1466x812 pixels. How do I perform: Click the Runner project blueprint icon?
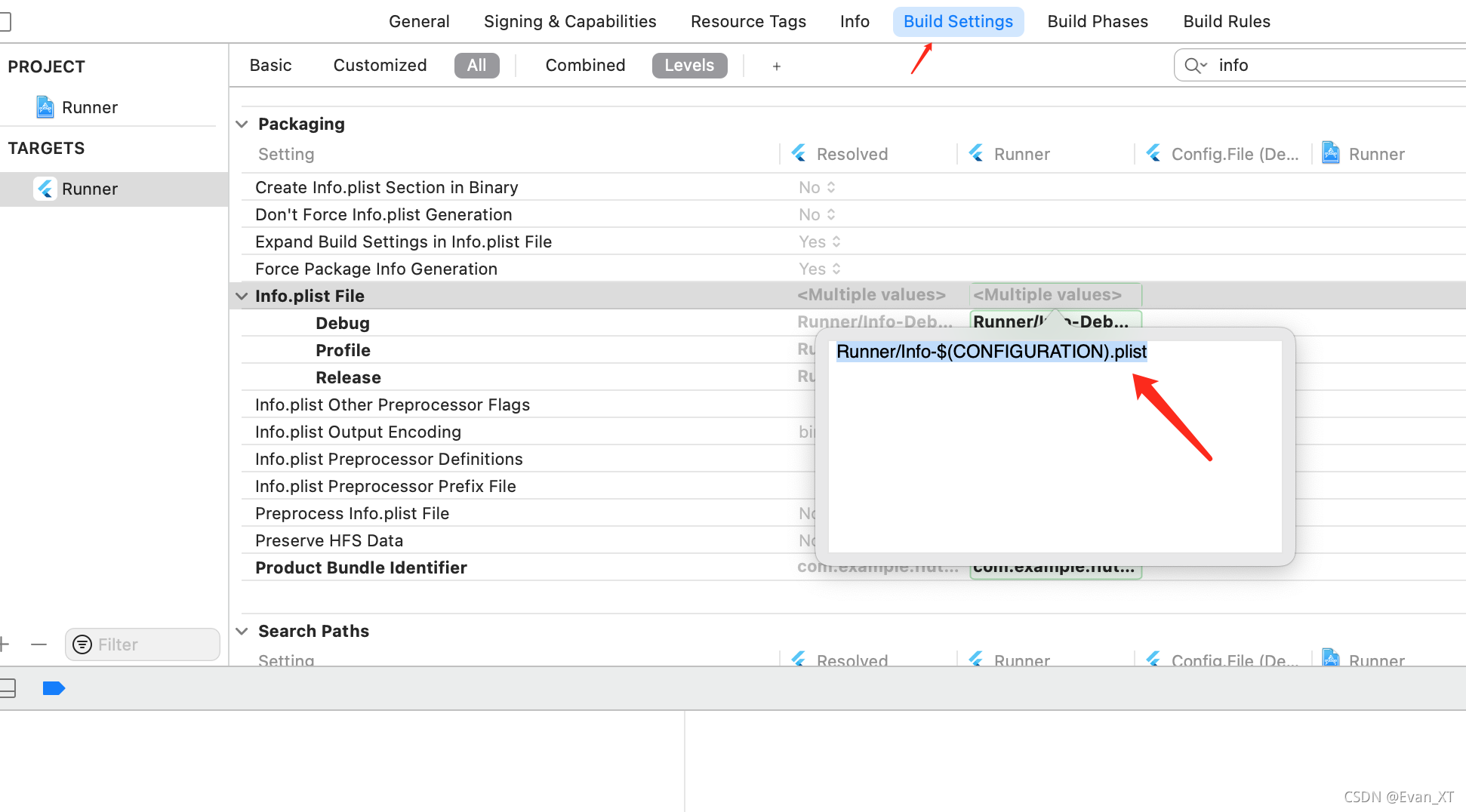pyautogui.click(x=45, y=107)
